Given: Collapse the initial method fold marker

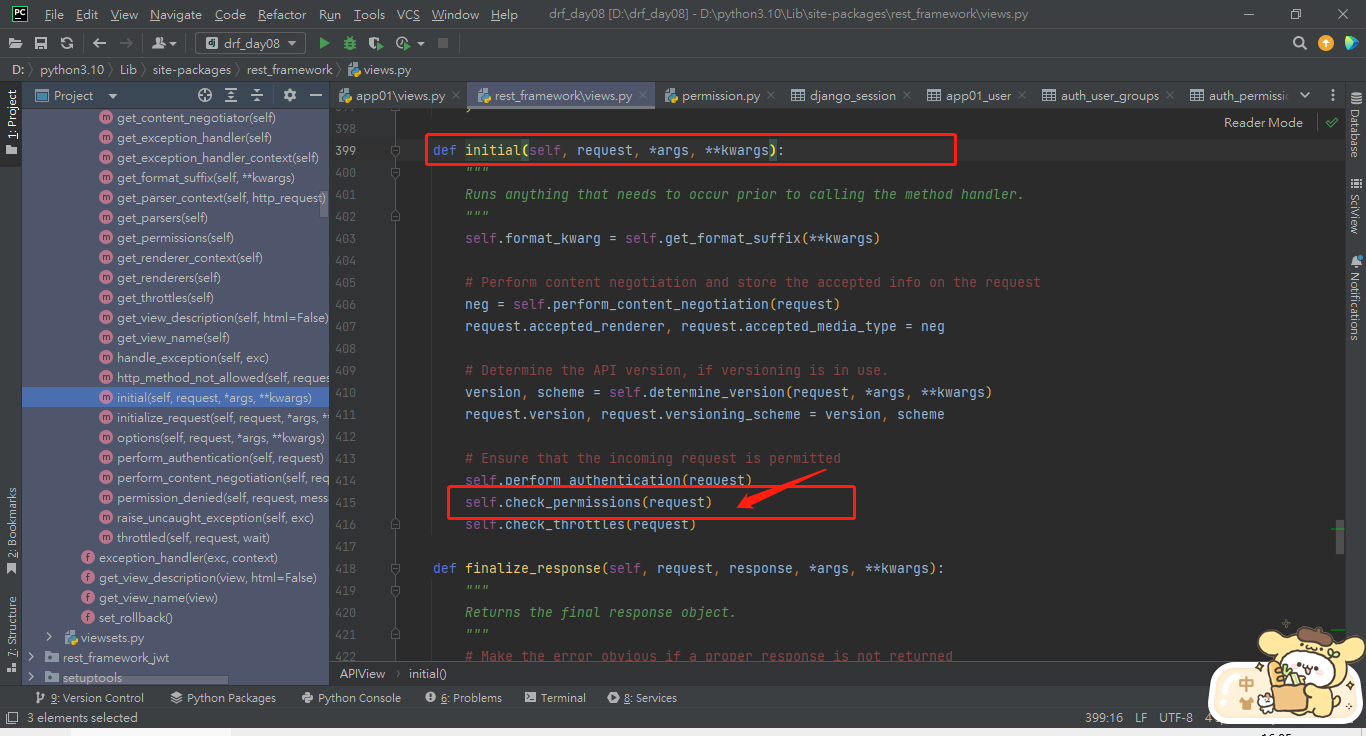Looking at the screenshot, I should point(396,150).
